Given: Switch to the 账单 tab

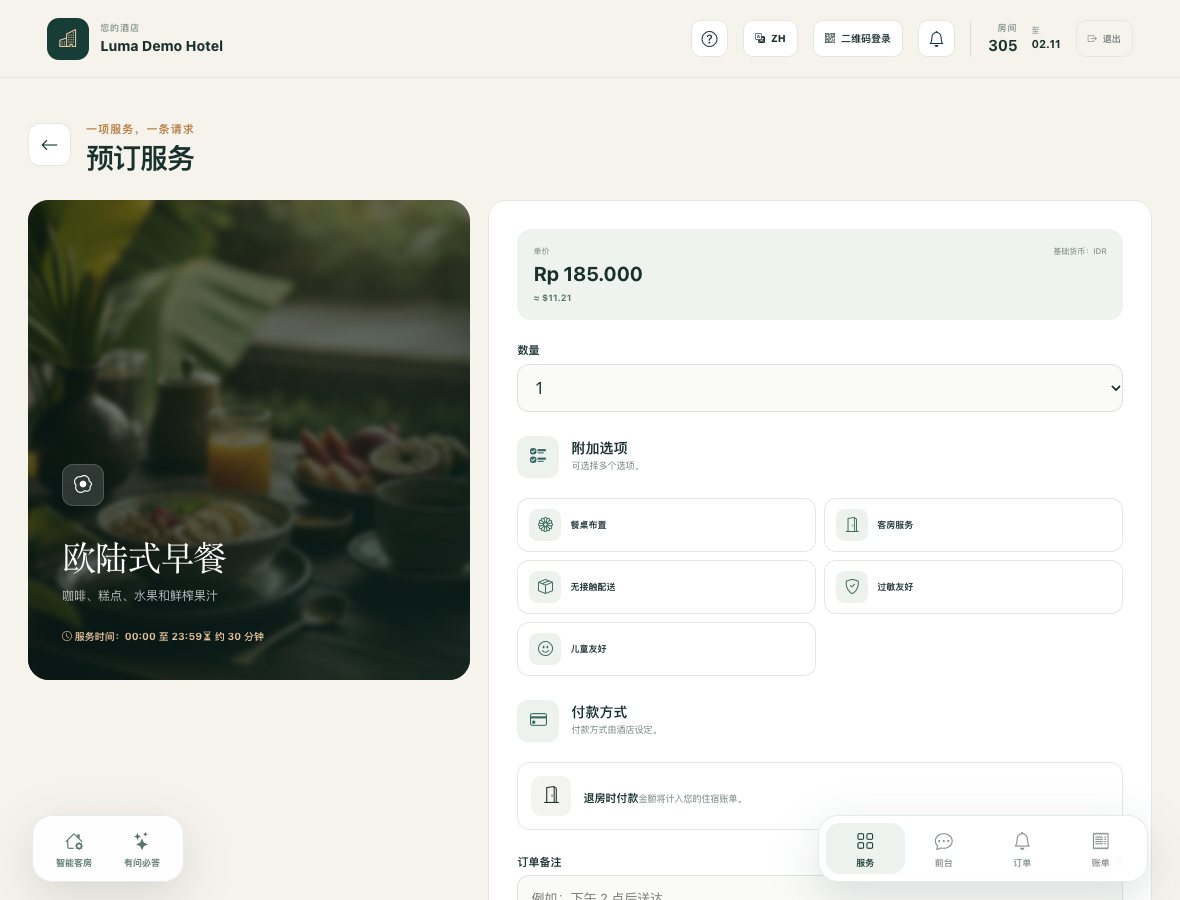Looking at the screenshot, I should [1100, 849].
